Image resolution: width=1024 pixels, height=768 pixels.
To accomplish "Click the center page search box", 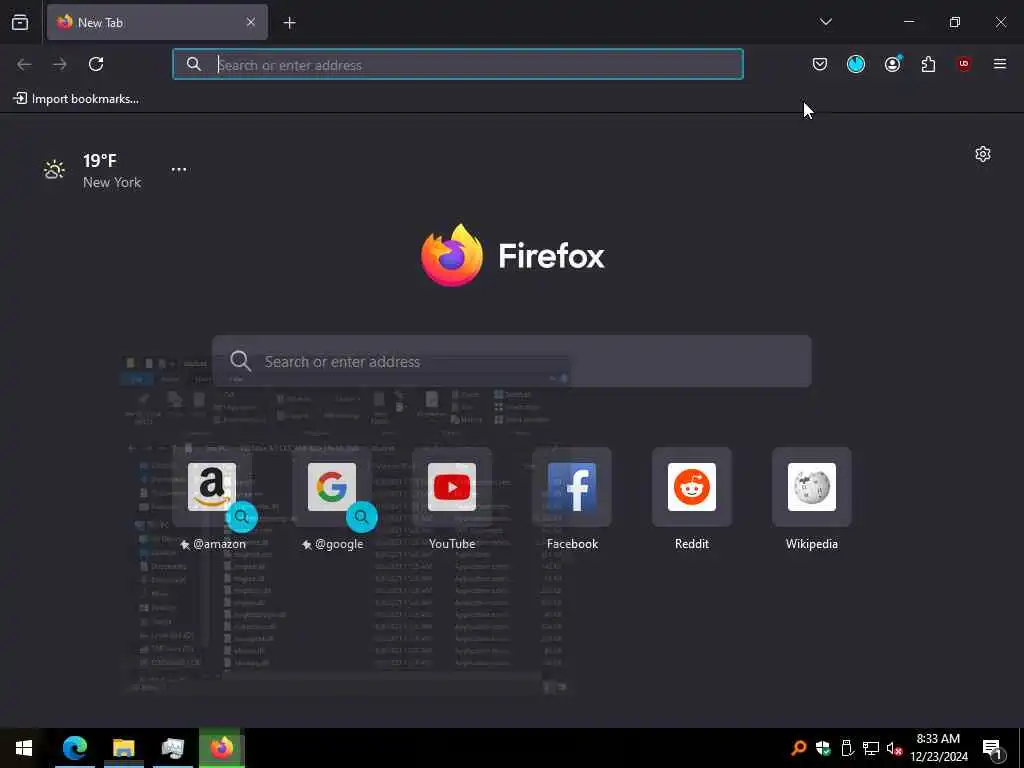I will [512, 361].
